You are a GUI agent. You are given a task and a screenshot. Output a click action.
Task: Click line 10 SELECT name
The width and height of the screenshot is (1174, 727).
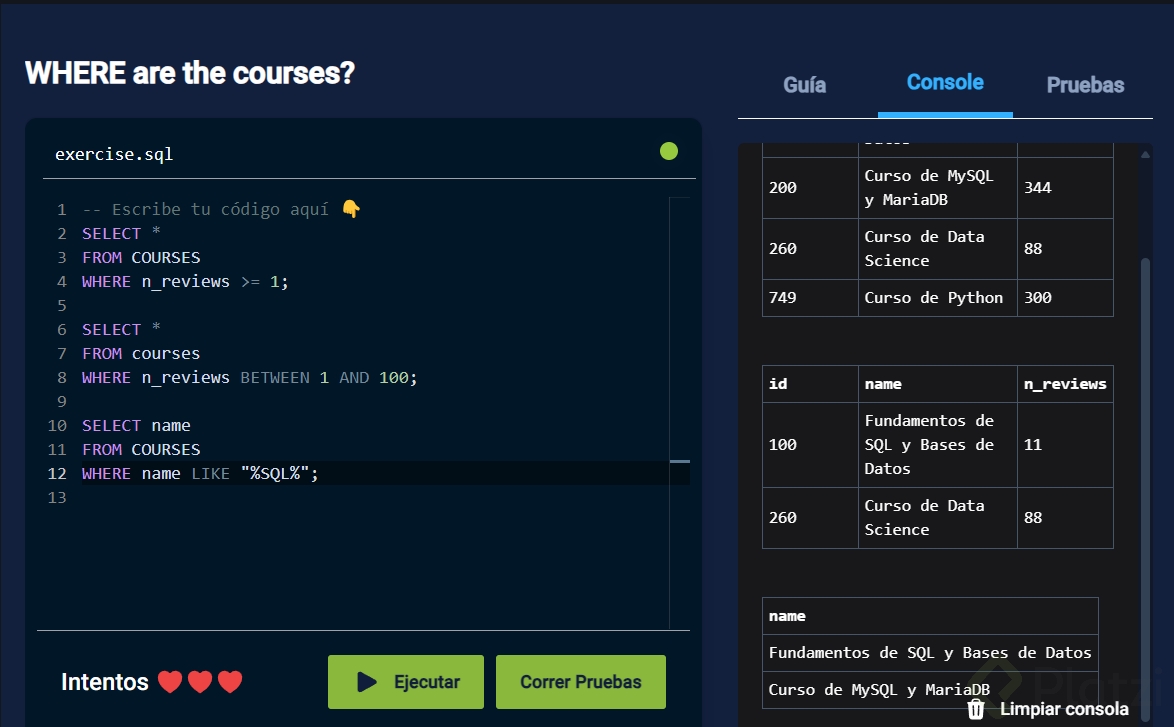tap(136, 425)
